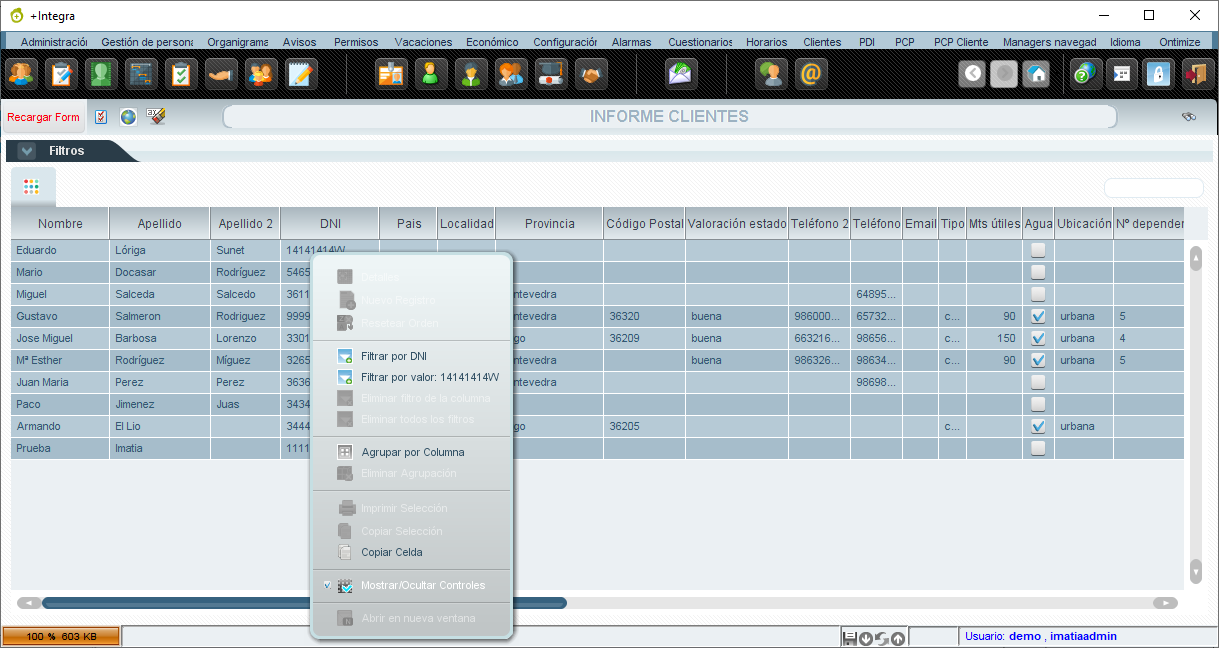Open the orange at-sign email icon
Viewport: 1219px width, 648px height.
pyautogui.click(x=811, y=74)
